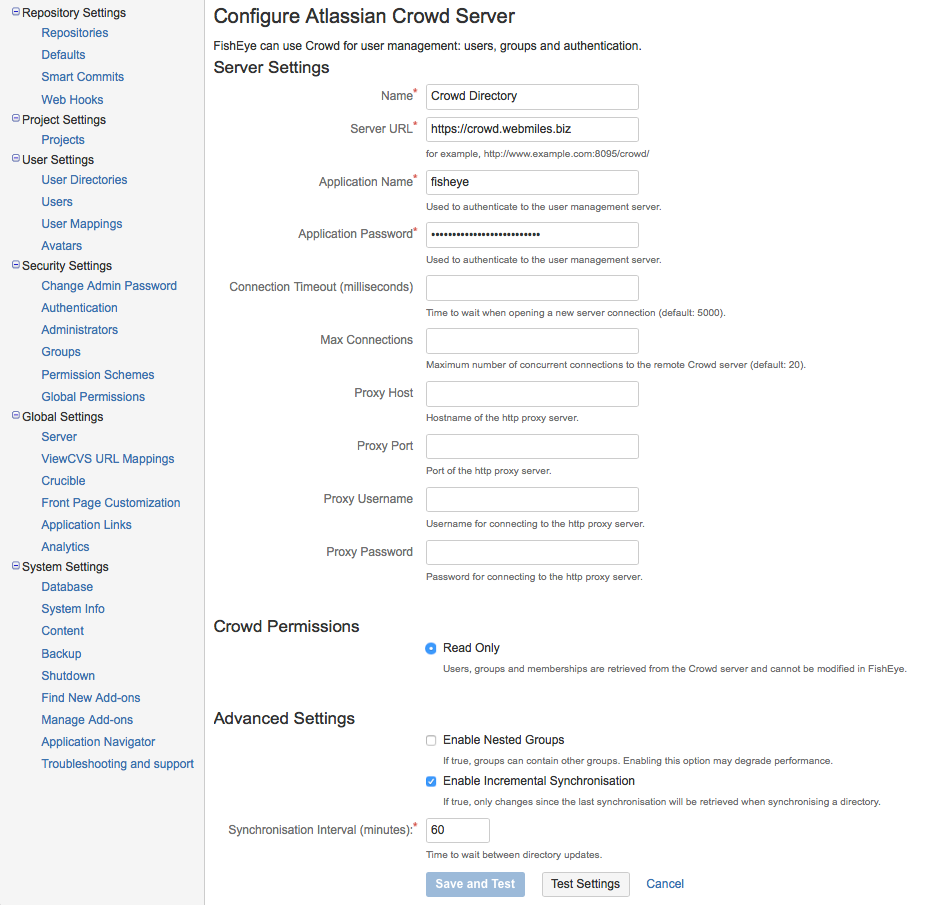Image resolution: width=926 pixels, height=905 pixels.
Task: Open Application Navigator
Action: pos(98,742)
